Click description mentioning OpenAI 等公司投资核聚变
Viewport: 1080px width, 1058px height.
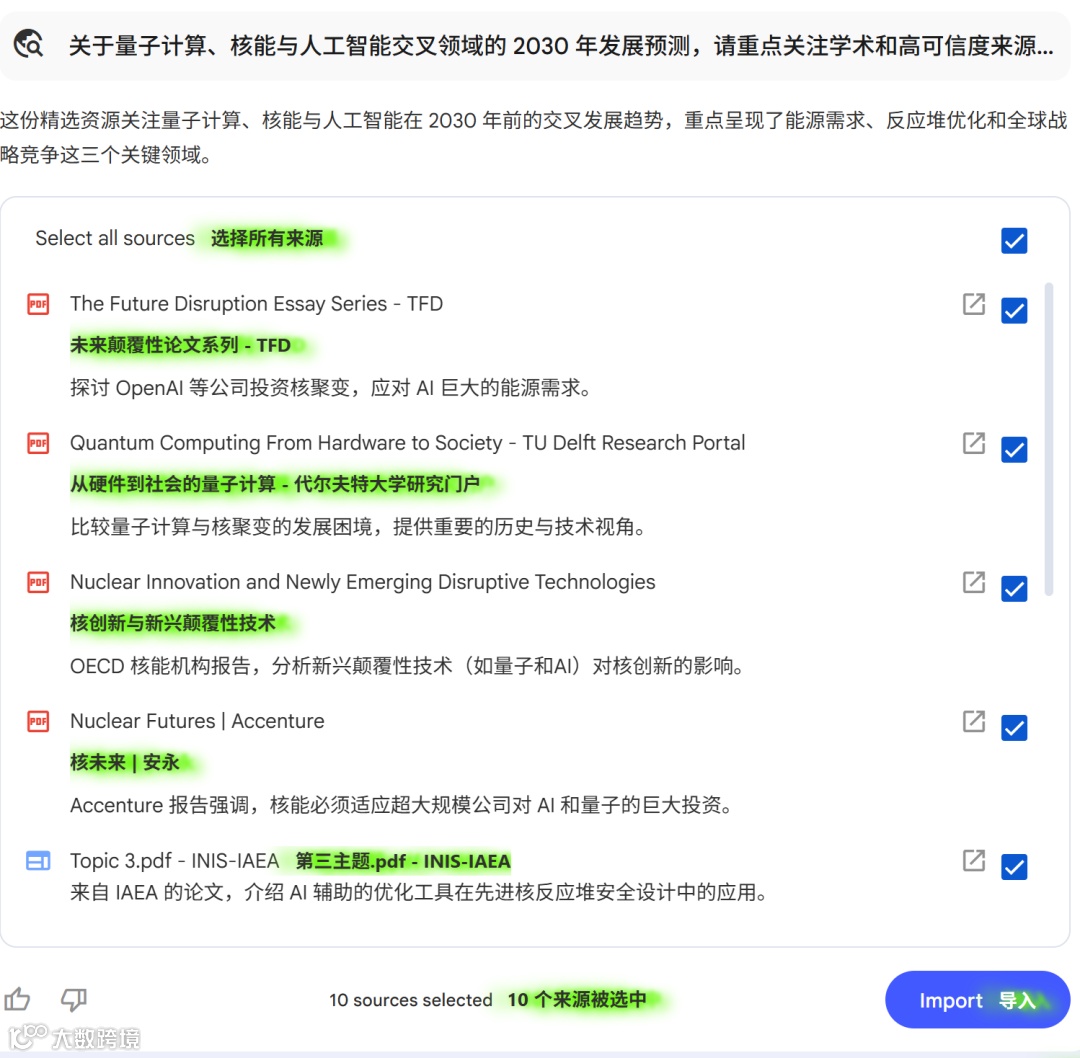(x=331, y=388)
